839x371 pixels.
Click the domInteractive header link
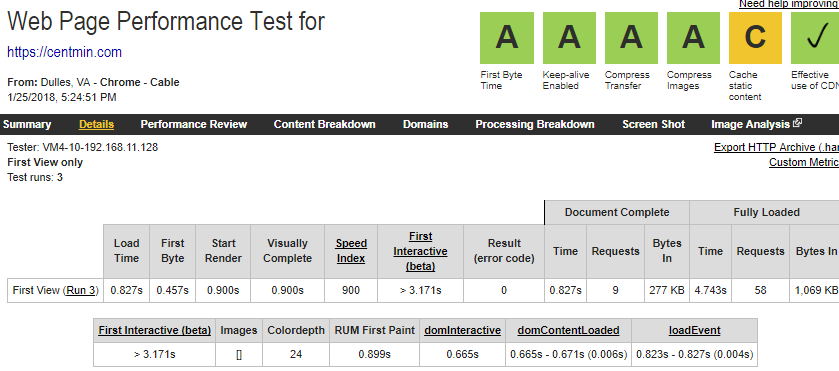[x=462, y=331]
